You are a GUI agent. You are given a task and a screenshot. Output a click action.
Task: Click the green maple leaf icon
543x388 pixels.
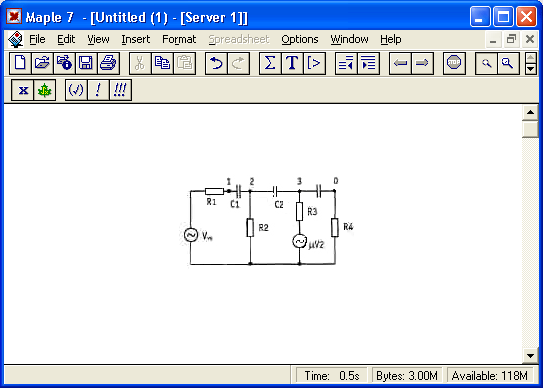(x=45, y=90)
